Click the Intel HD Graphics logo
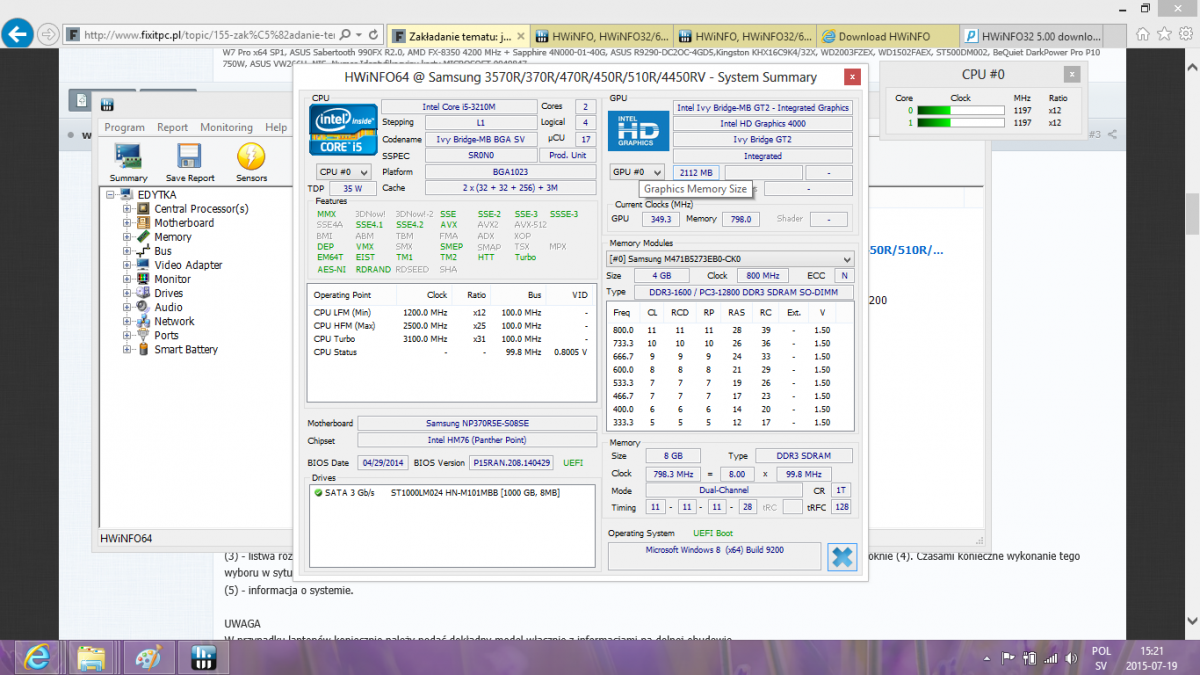Viewport: 1200px width, 675px height. 637,130
